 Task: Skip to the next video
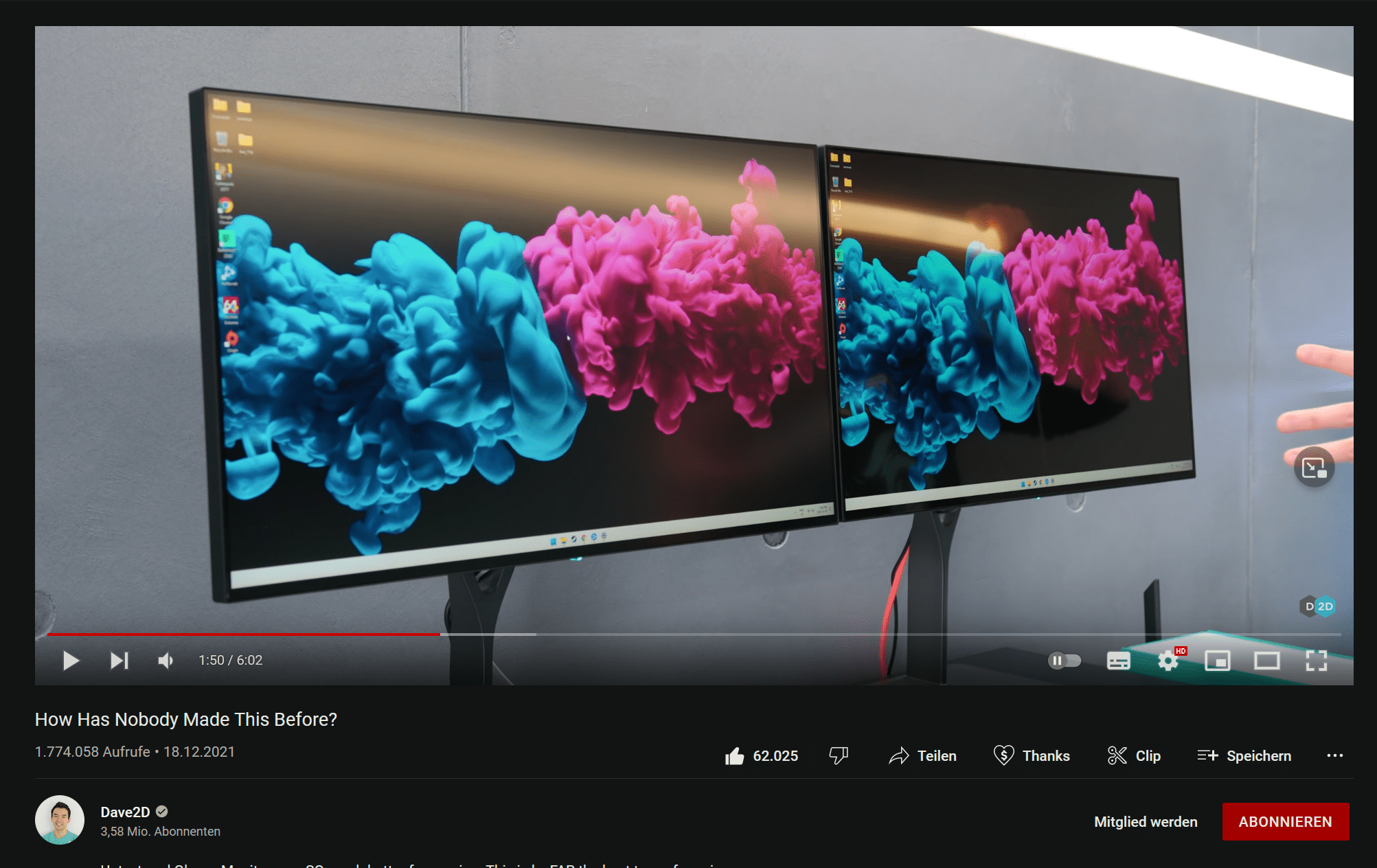click(x=120, y=661)
